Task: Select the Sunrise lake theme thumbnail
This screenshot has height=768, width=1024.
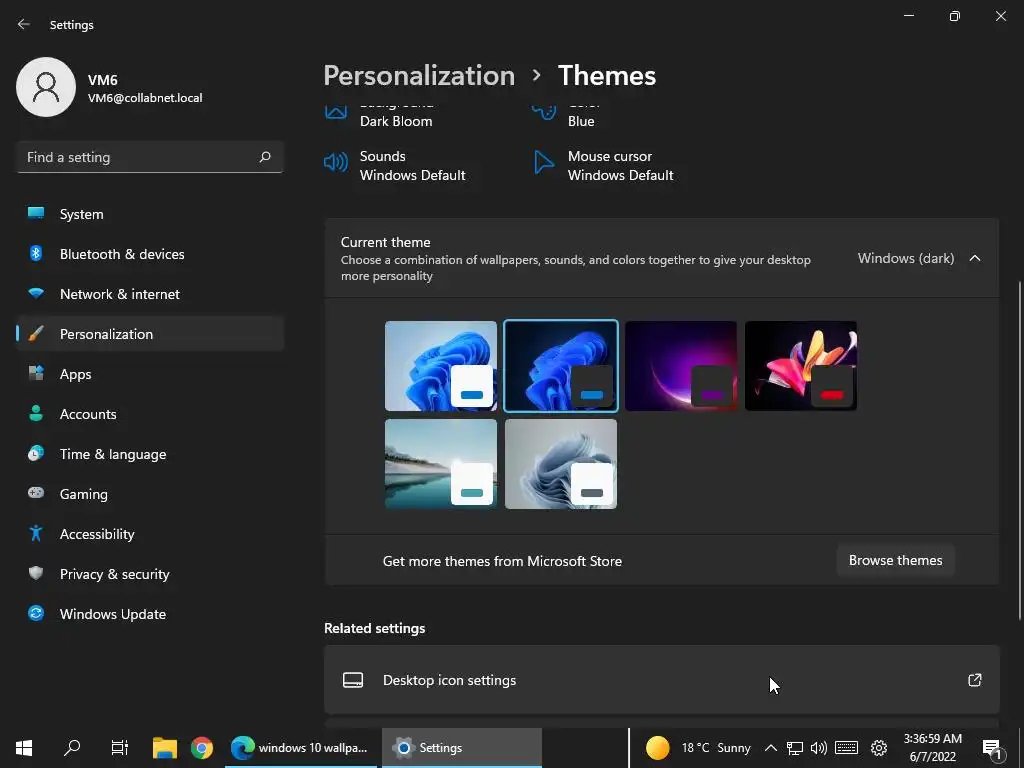Action: pyautogui.click(x=441, y=464)
